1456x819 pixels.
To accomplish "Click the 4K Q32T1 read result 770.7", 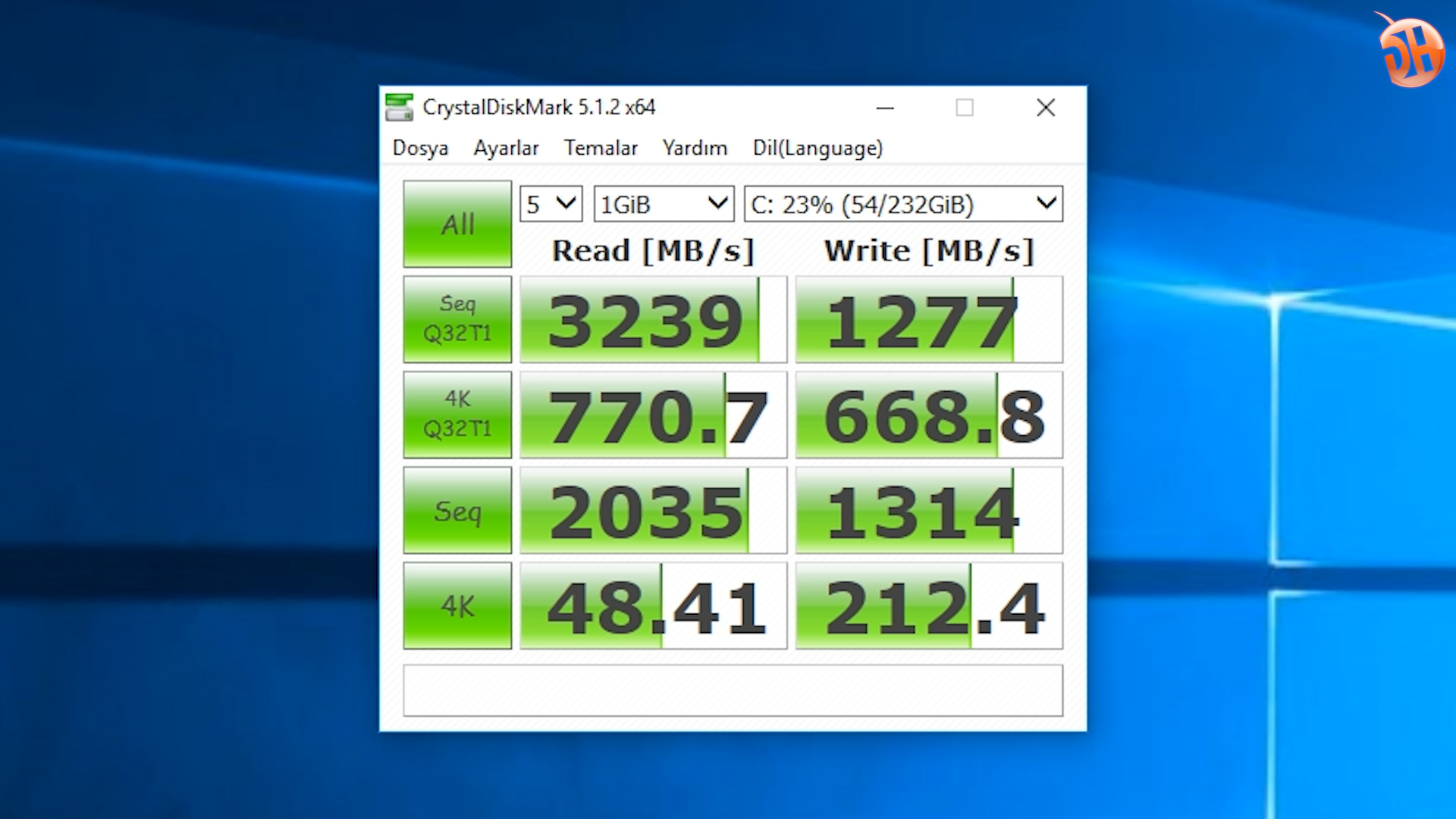I will (x=654, y=415).
